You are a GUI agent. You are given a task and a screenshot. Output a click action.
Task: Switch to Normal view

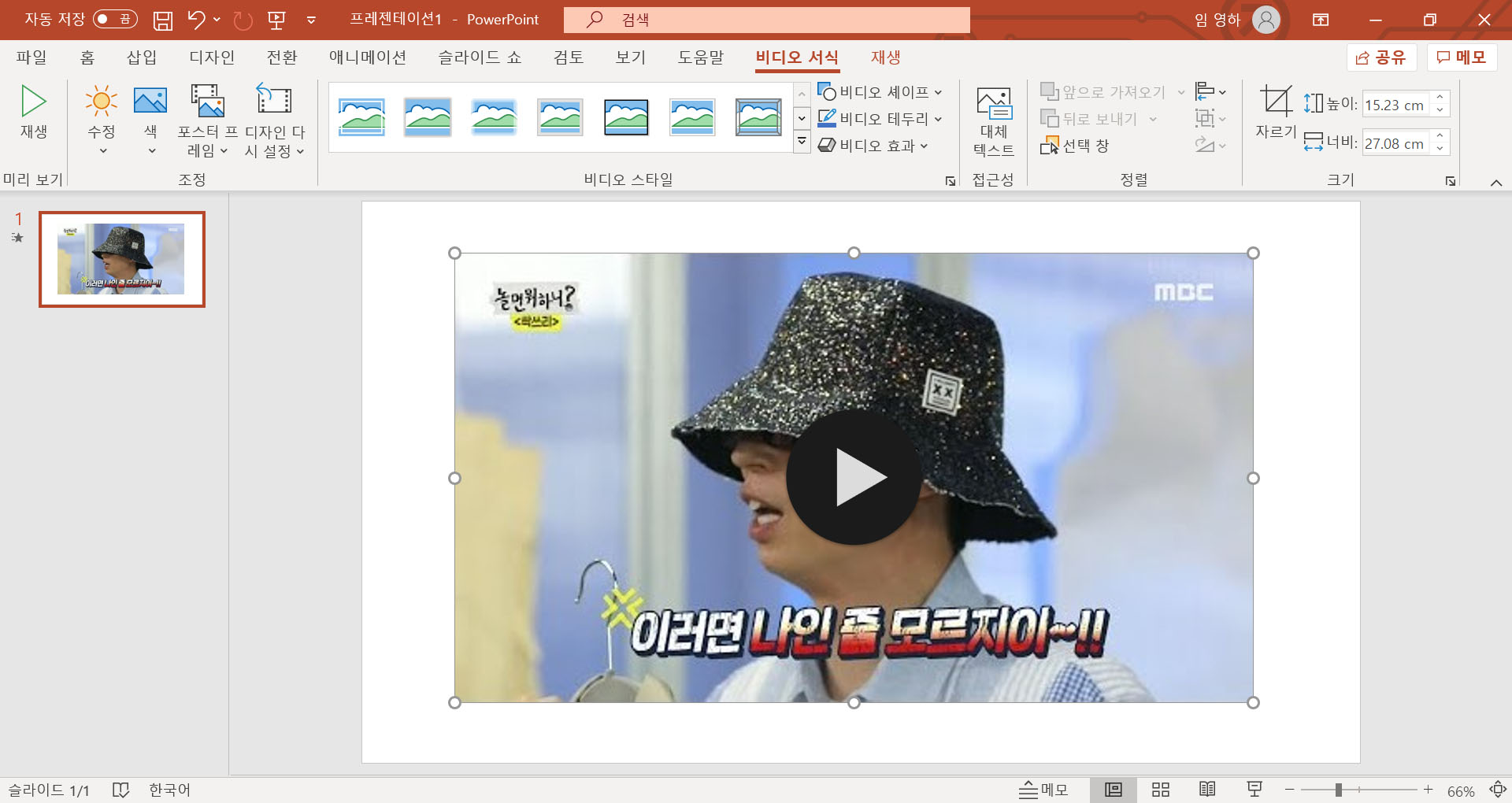[x=1114, y=790]
